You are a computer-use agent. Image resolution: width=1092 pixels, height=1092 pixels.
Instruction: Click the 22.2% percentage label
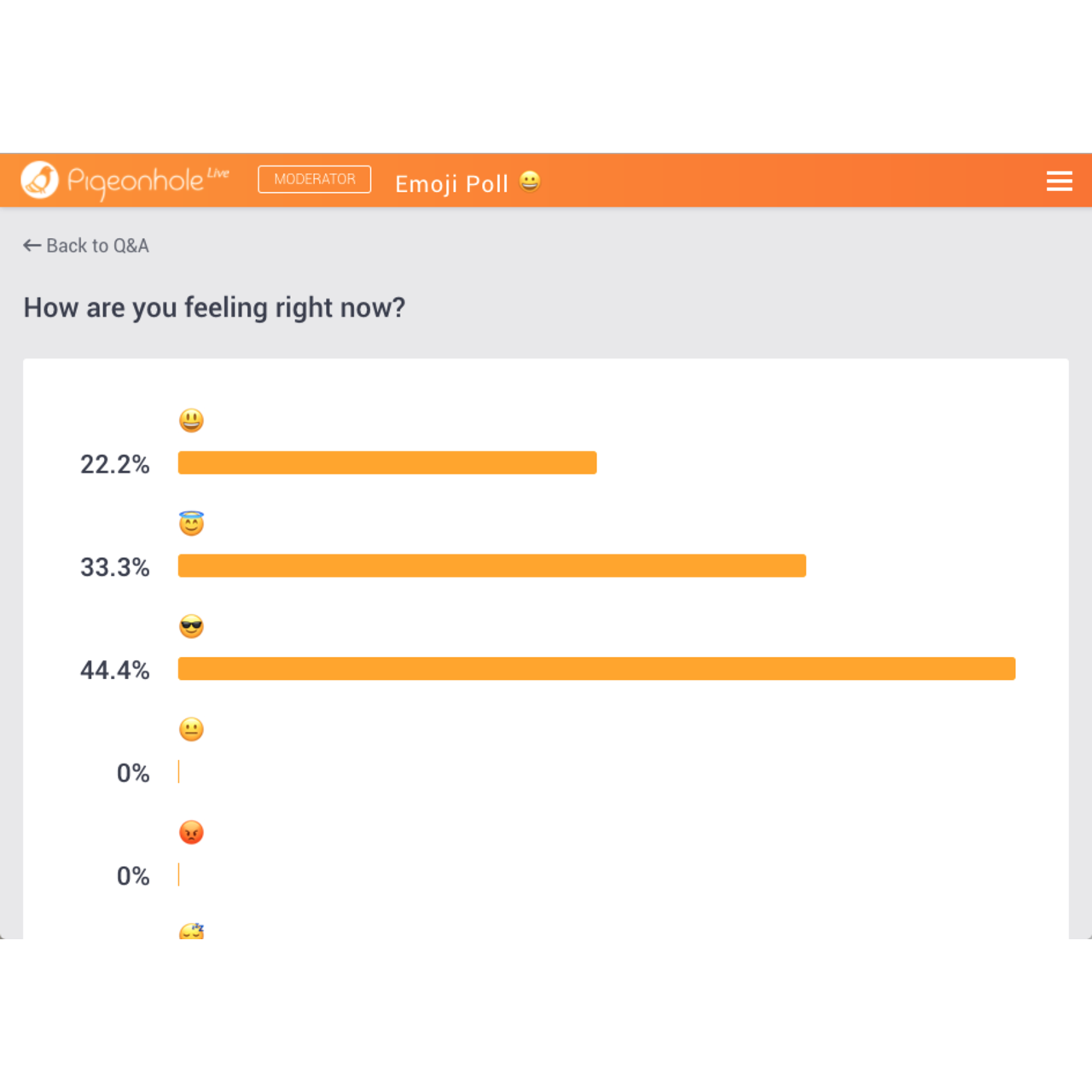coord(115,464)
